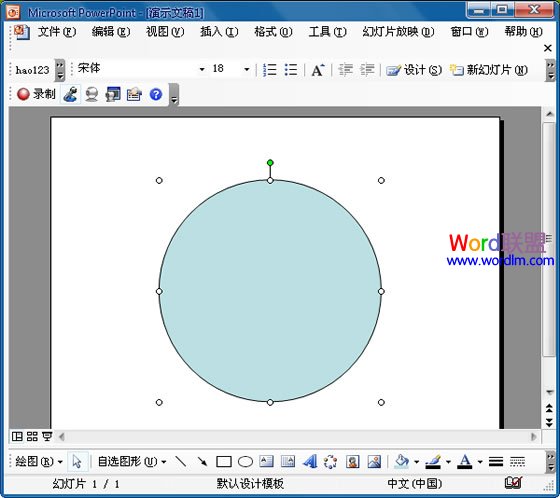Select the Oval drawing tool

click(x=245, y=462)
